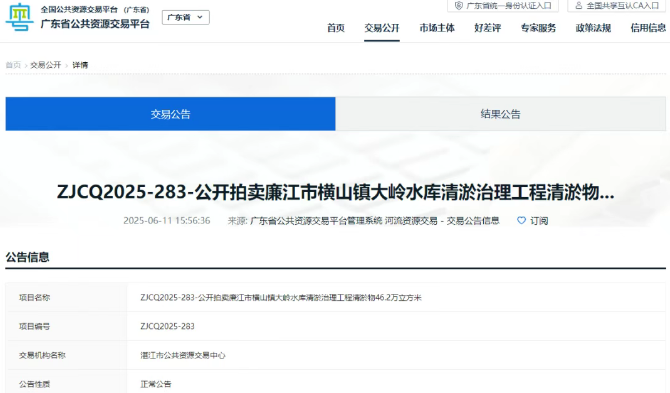Go to 首页 in top navigation

click(x=335, y=28)
